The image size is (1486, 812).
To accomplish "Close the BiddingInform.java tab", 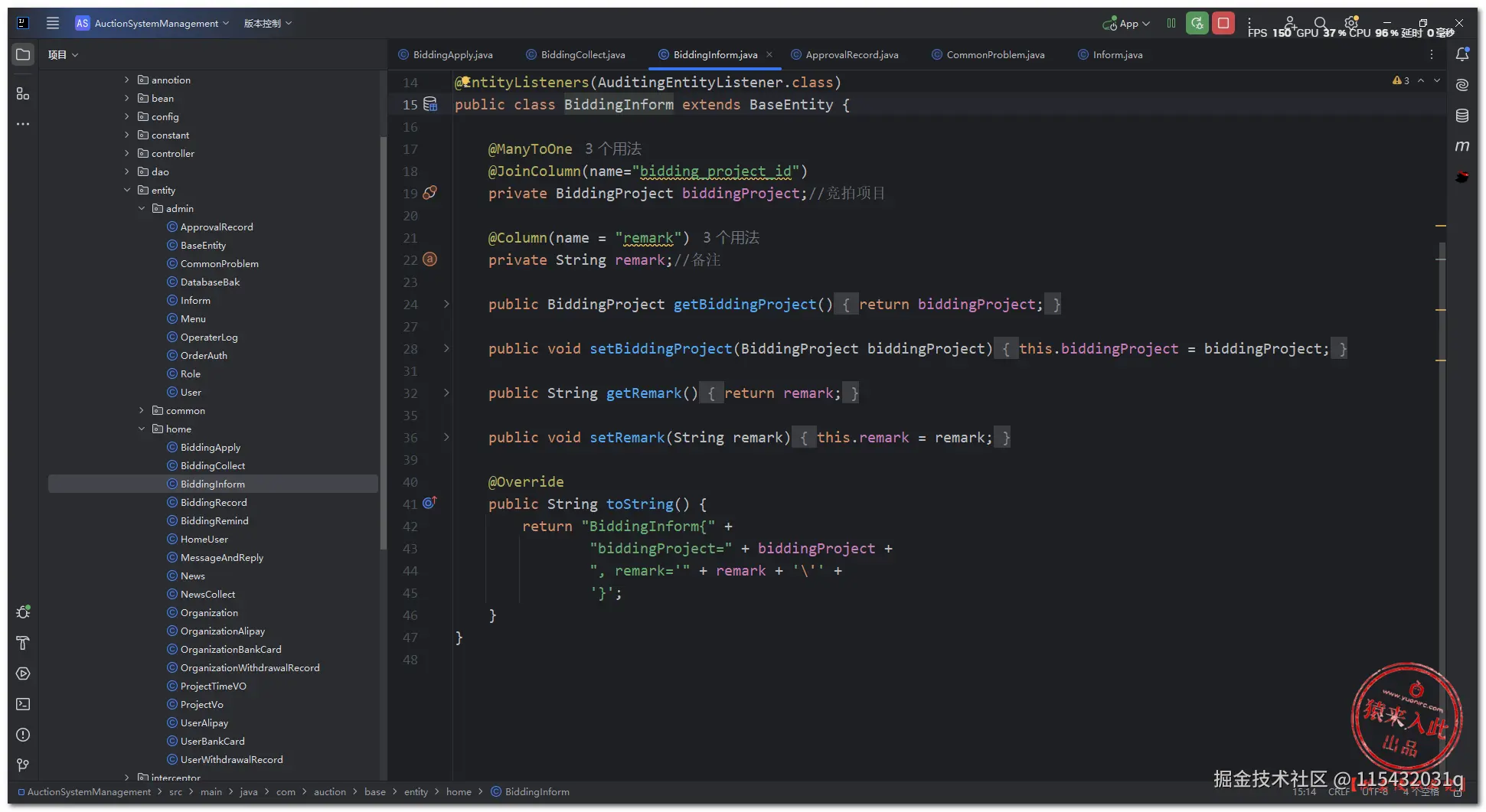I will coord(769,54).
